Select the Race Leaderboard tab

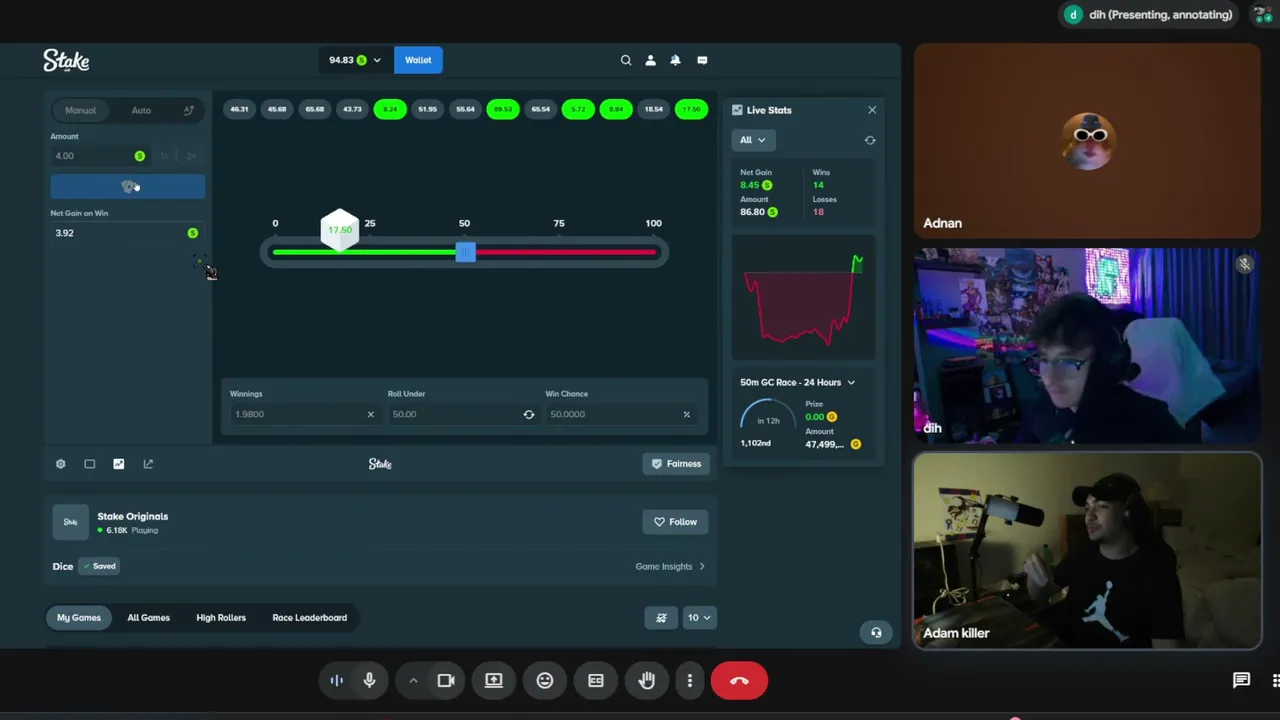310,618
